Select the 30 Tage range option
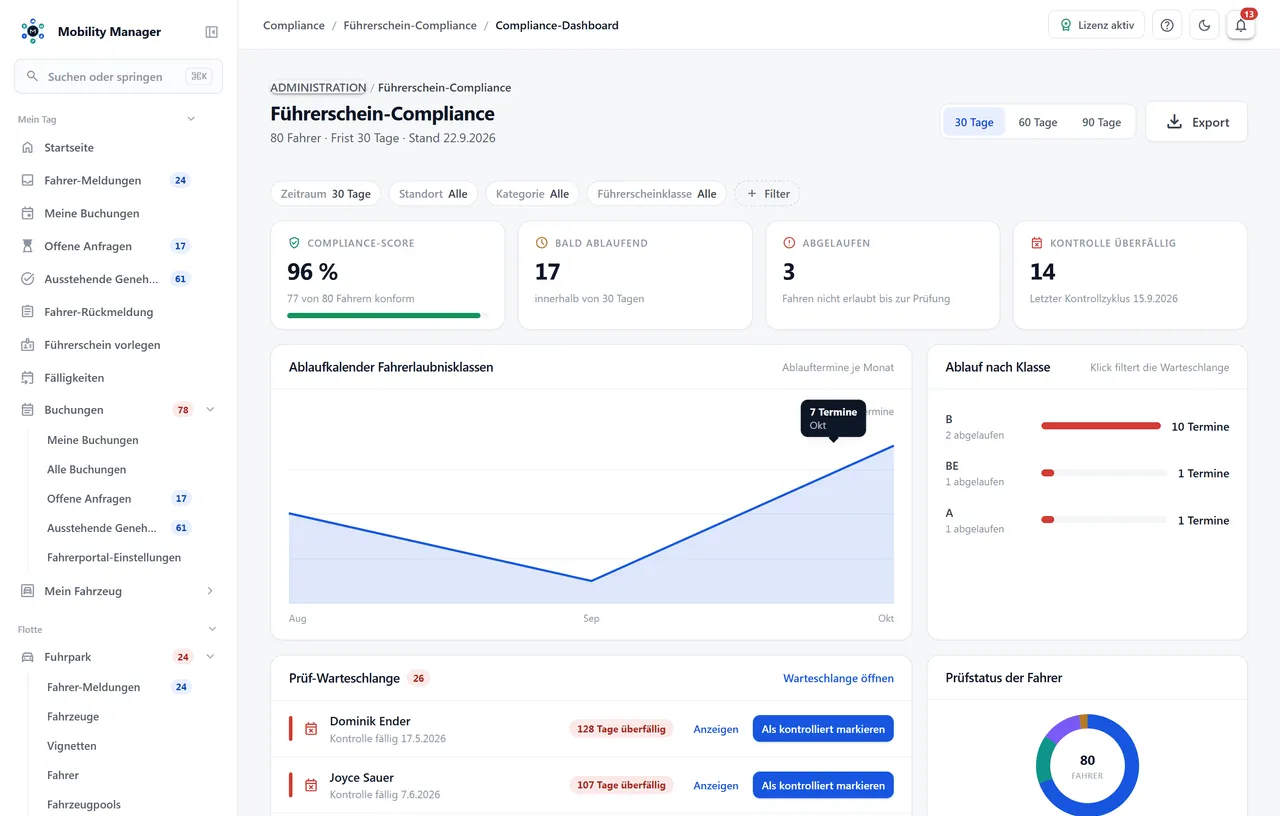The height and width of the screenshot is (816, 1280). [974, 122]
